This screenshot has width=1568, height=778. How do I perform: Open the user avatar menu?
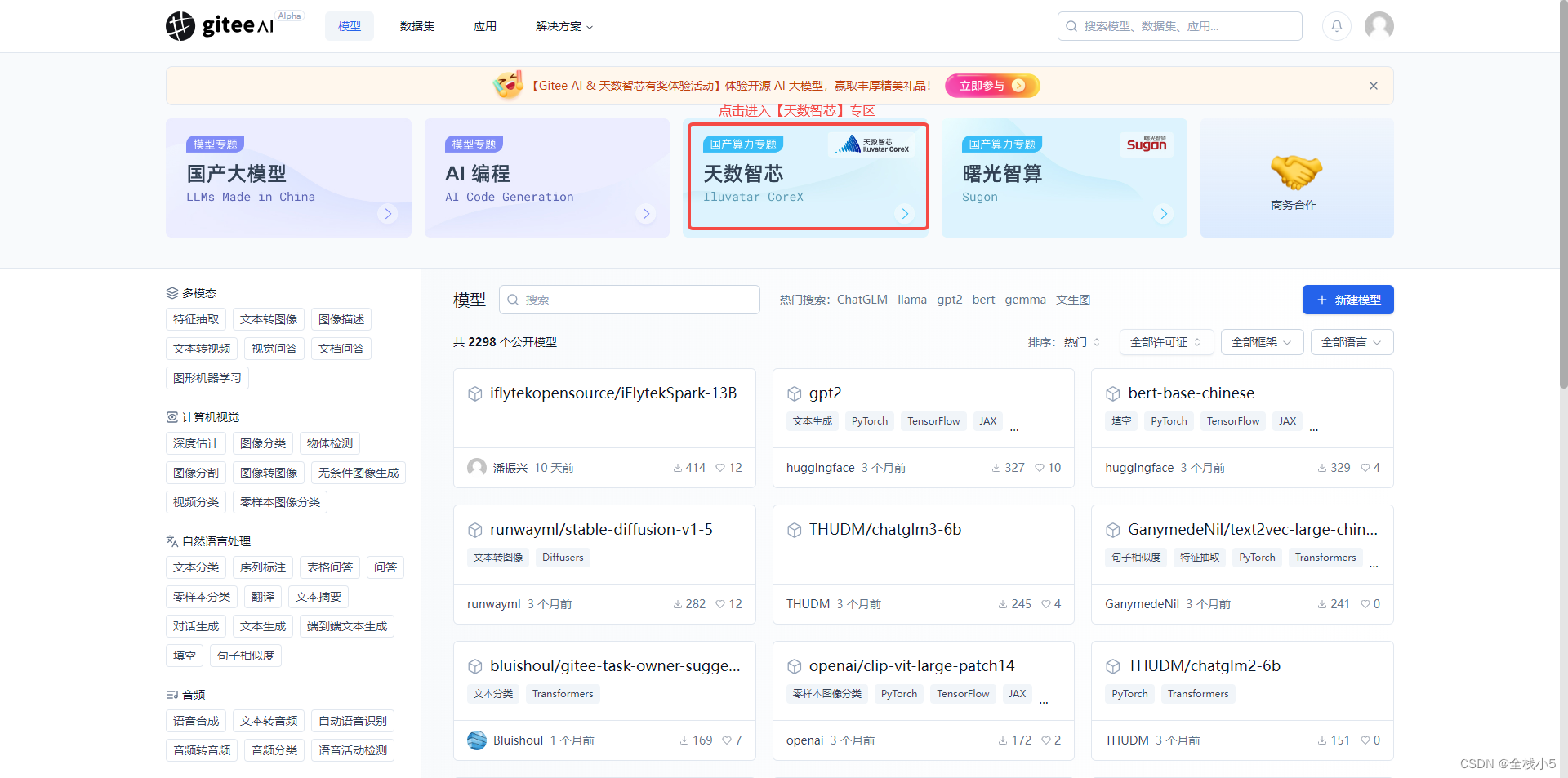point(1379,26)
